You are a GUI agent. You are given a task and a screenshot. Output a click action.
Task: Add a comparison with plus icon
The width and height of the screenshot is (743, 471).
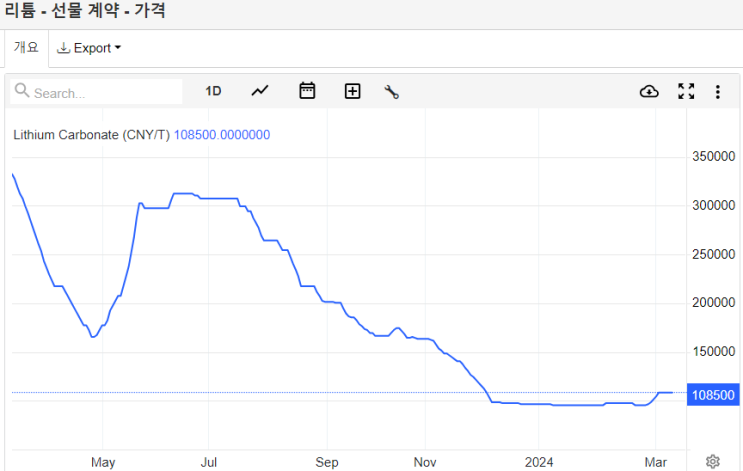tap(352, 91)
